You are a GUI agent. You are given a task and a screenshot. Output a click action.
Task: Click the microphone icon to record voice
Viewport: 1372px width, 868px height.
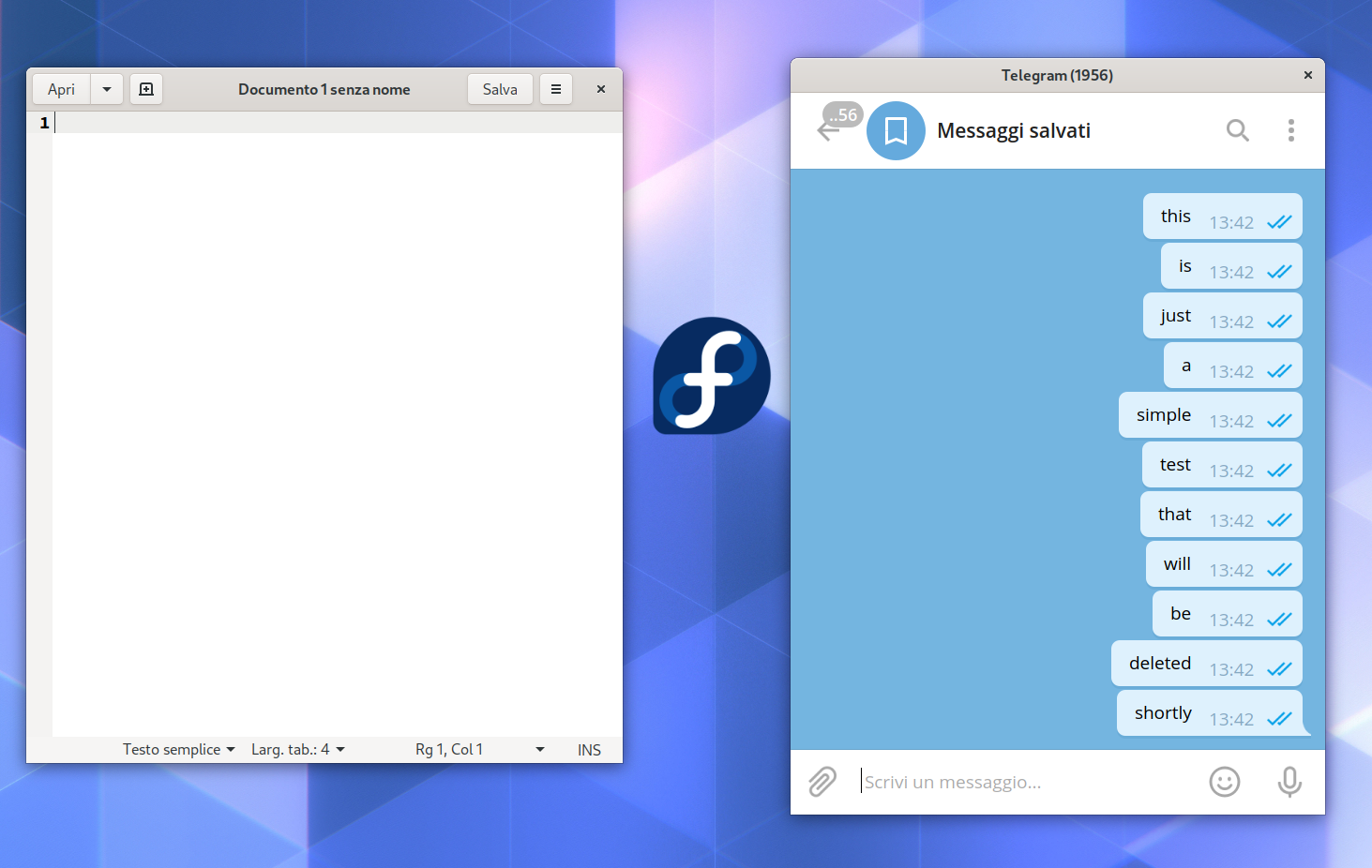pos(1290,781)
